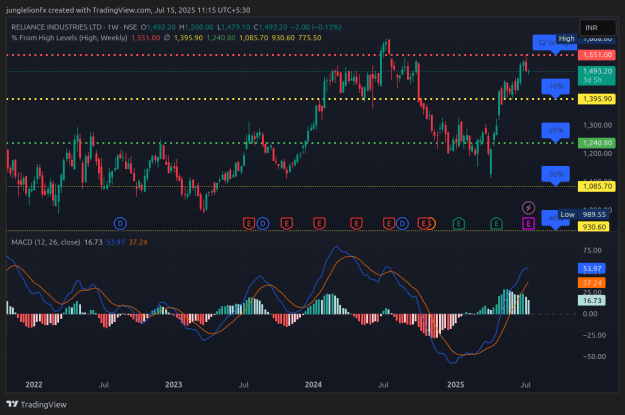Click the TradingView logo at bottom left
The height and width of the screenshot is (415, 625).
(x=37, y=405)
